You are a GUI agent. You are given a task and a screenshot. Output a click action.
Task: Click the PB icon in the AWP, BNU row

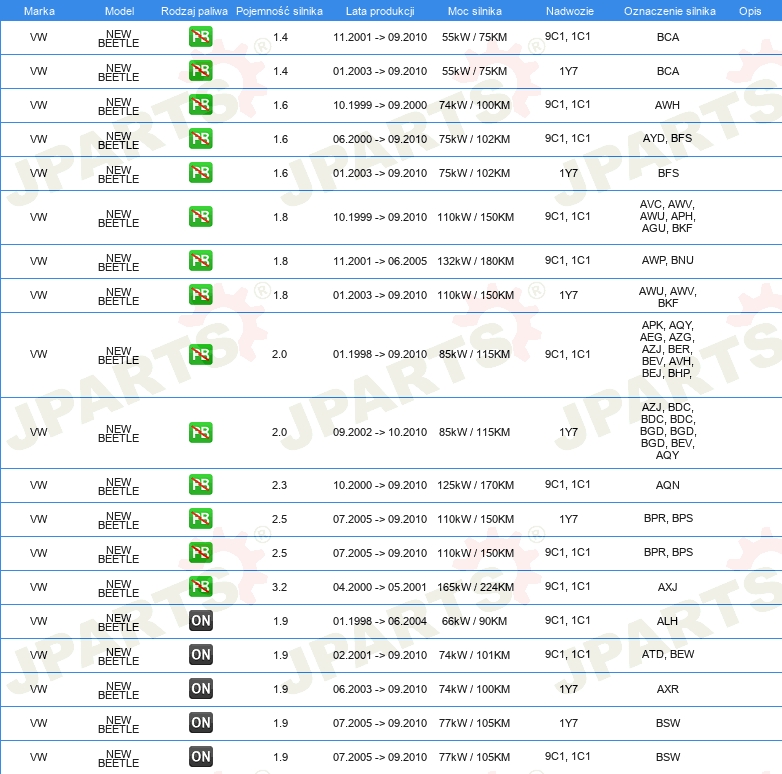[x=200, y=261]
